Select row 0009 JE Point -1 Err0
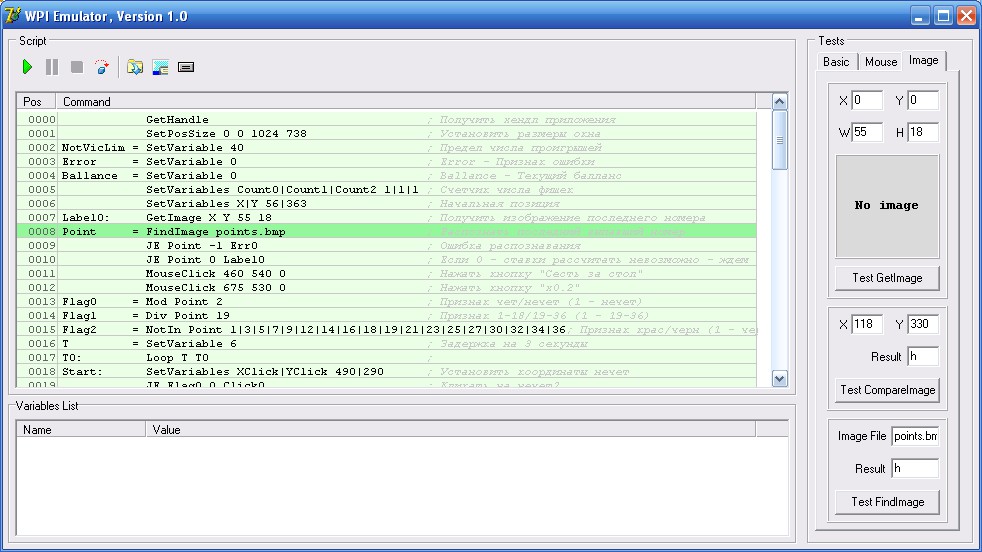Screen dimensions: 982x552 click(386, 246)
